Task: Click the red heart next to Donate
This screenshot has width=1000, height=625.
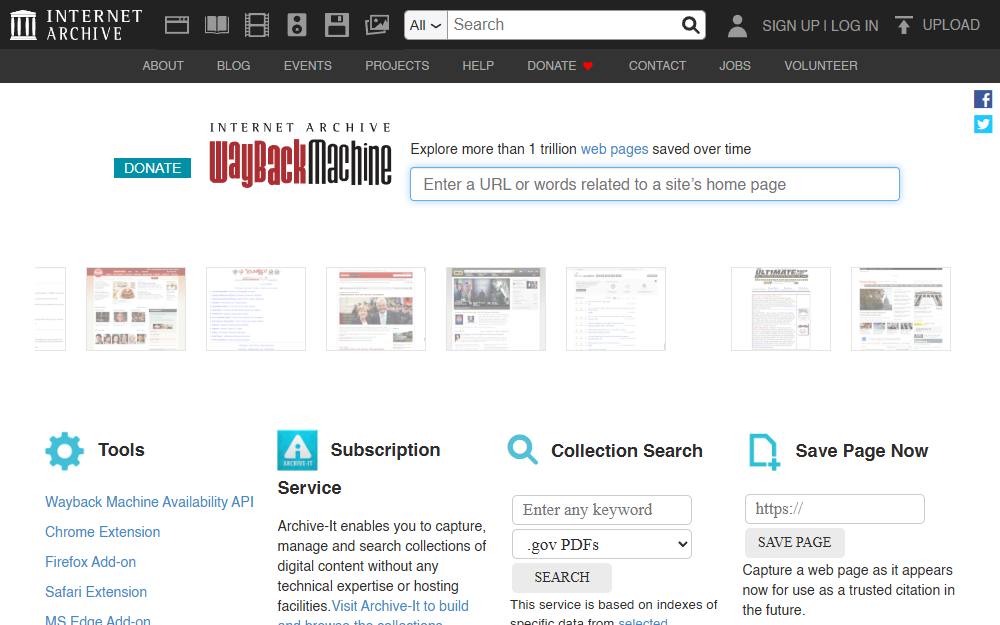Action: click(x=588, y=66)
